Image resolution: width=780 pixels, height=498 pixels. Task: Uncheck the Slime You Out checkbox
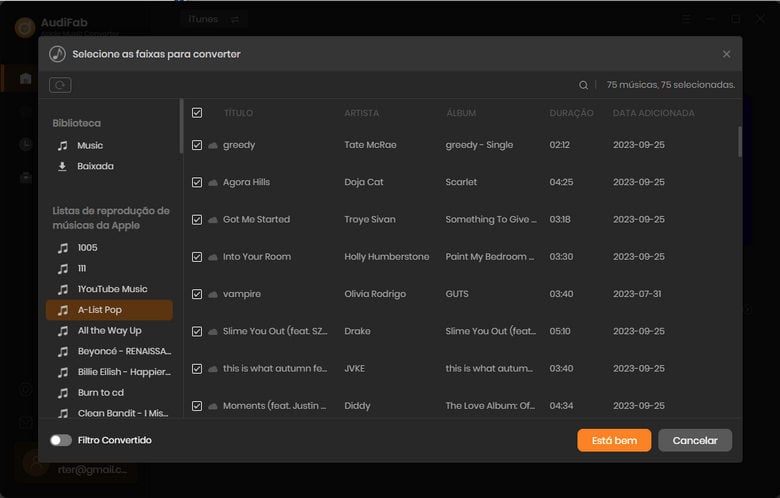197,331
